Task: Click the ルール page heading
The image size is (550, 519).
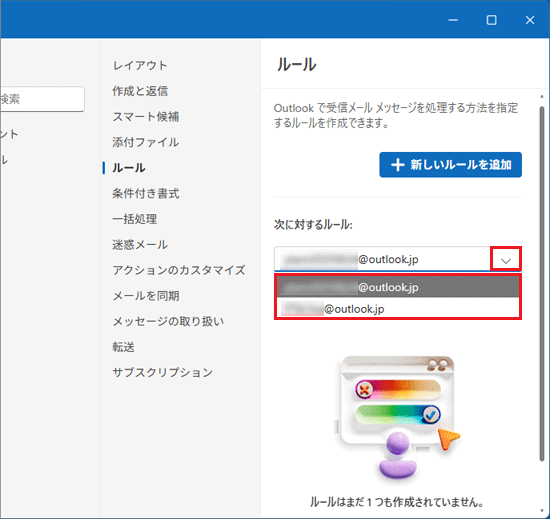Action: 296,65
